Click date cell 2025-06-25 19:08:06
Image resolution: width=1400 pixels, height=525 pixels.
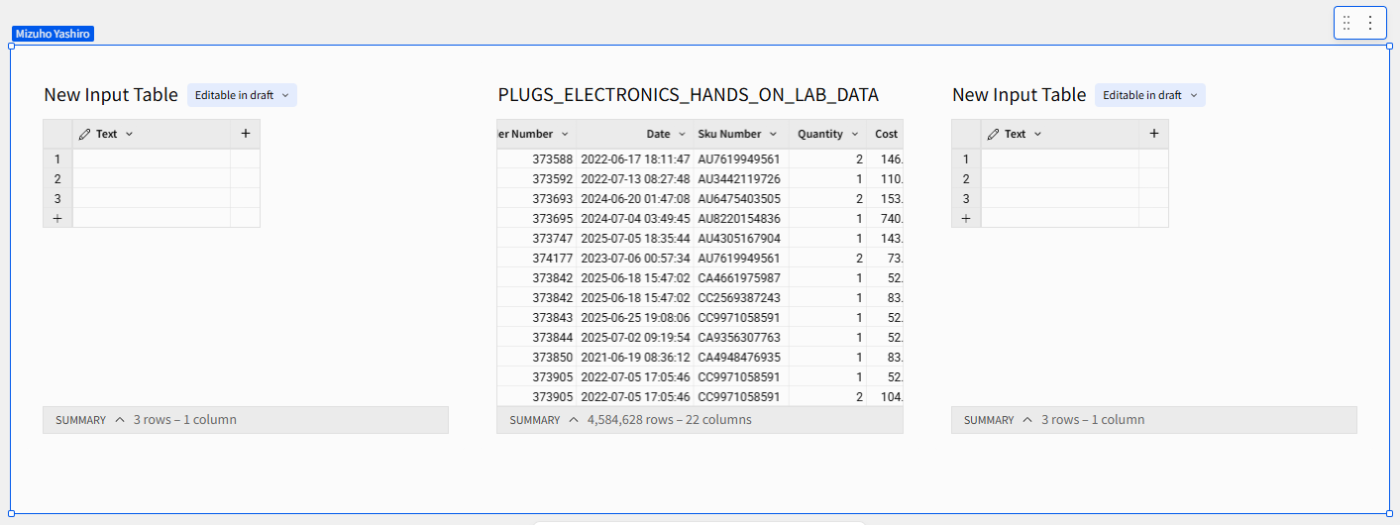click(x=635, y=317)
